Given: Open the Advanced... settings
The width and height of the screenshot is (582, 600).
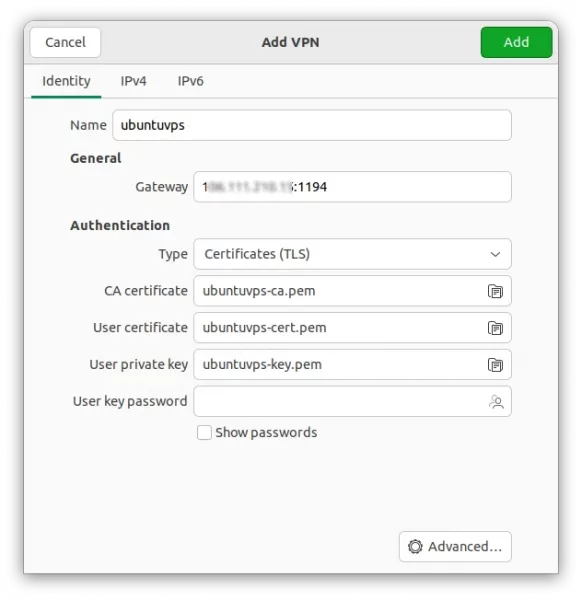Looking at the screenshot, I should 455,546.
